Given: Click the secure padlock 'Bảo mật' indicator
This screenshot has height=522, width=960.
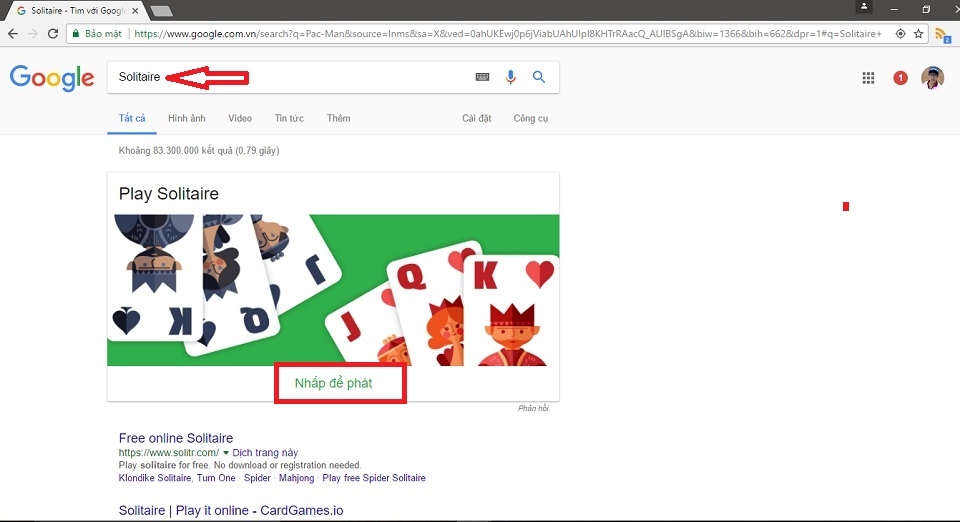Looking at the screenshot, I should 97,34.
